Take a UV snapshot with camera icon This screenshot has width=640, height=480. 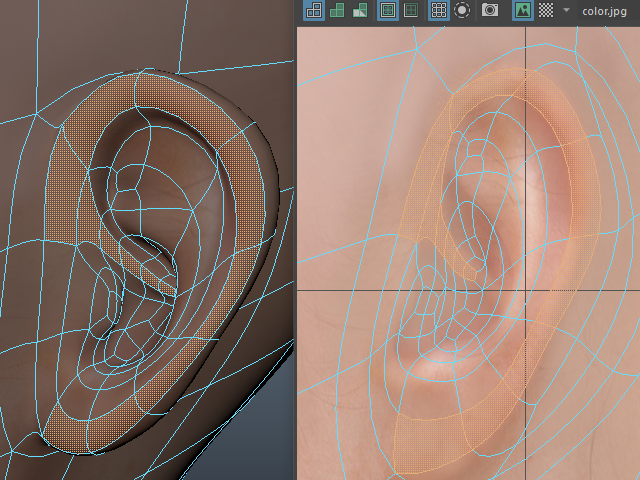(x=490, y=10)
